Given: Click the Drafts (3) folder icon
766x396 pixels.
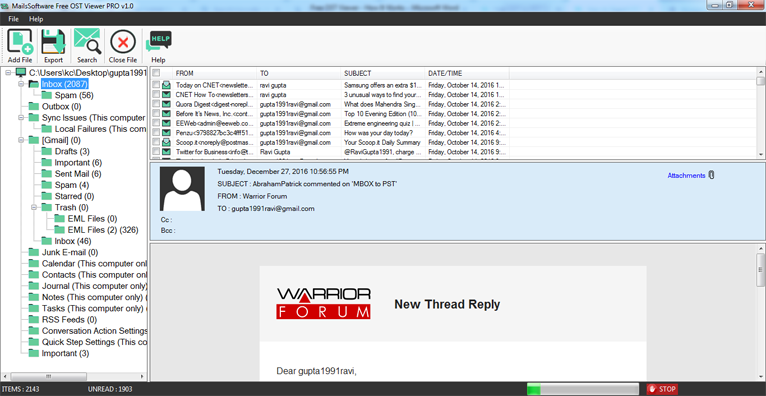Looking at the screenshot, I should coord(47,151).
